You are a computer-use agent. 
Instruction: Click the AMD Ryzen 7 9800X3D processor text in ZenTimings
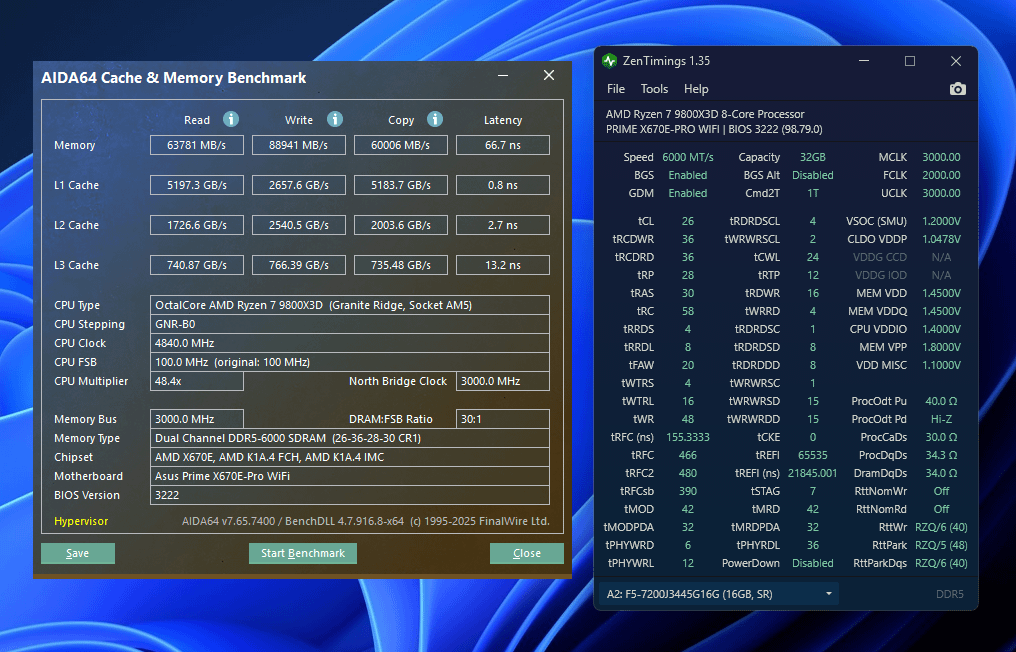(705, 114)
